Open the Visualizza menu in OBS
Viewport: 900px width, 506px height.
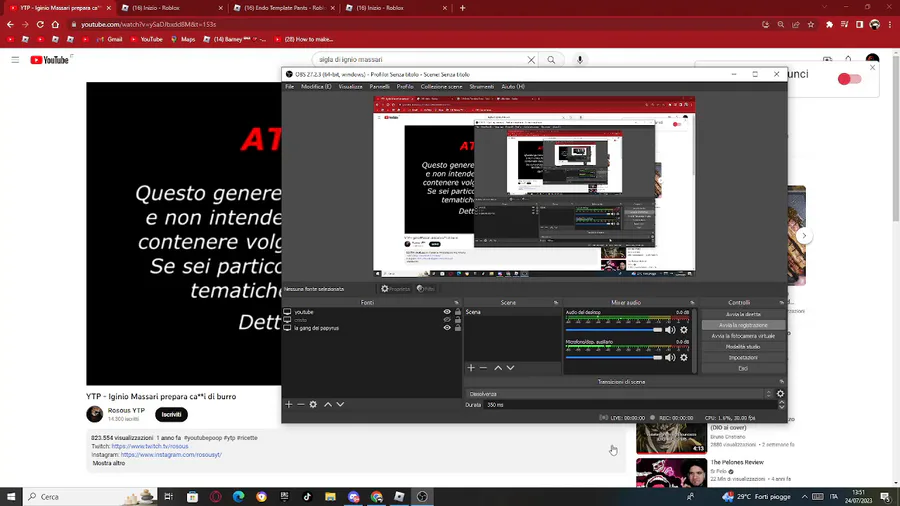click(350, 87)
